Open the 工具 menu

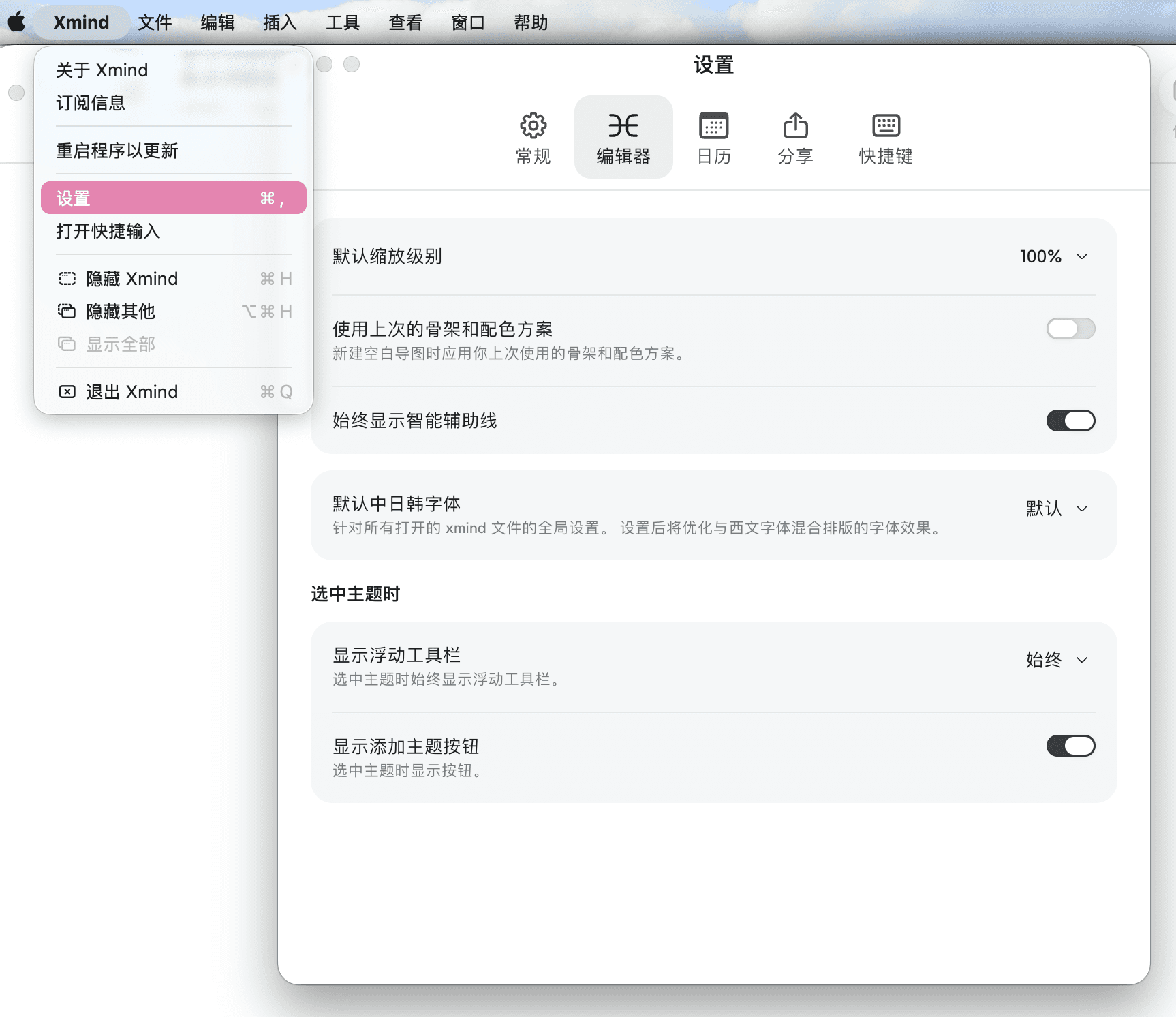pyautogui.click(x=343, y=22)
